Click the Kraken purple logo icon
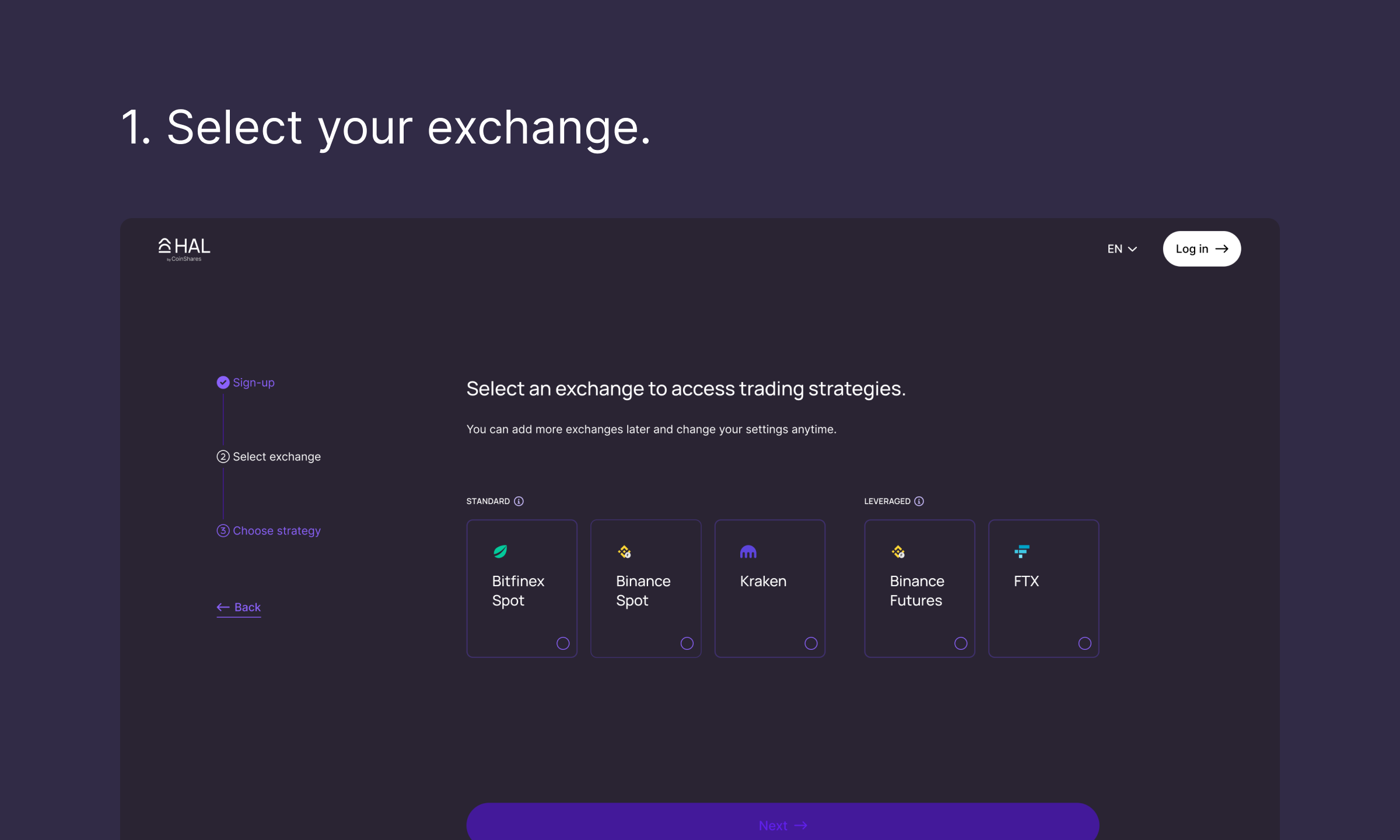The image size is (1400, 840). point(748,551)
